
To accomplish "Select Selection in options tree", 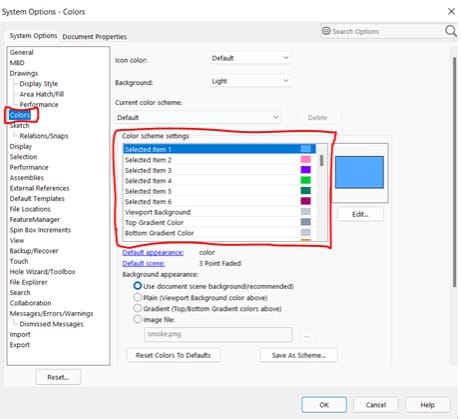I will click(x=23, y=157).
